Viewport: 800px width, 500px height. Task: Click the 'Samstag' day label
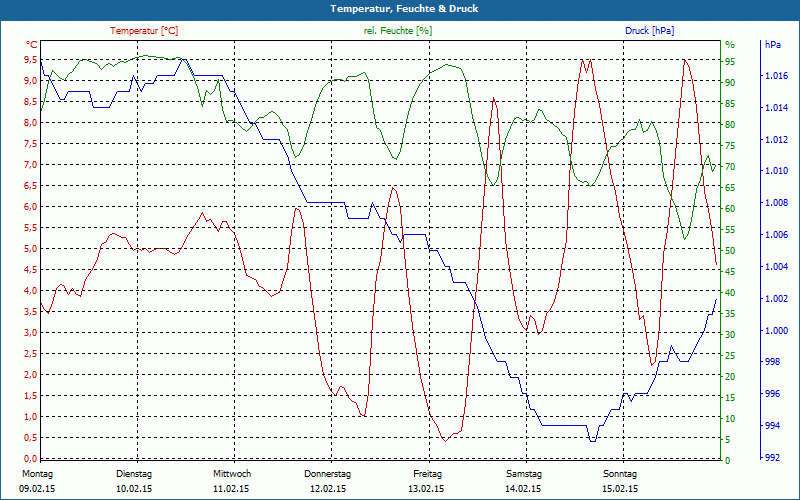[x=524, y=474]
